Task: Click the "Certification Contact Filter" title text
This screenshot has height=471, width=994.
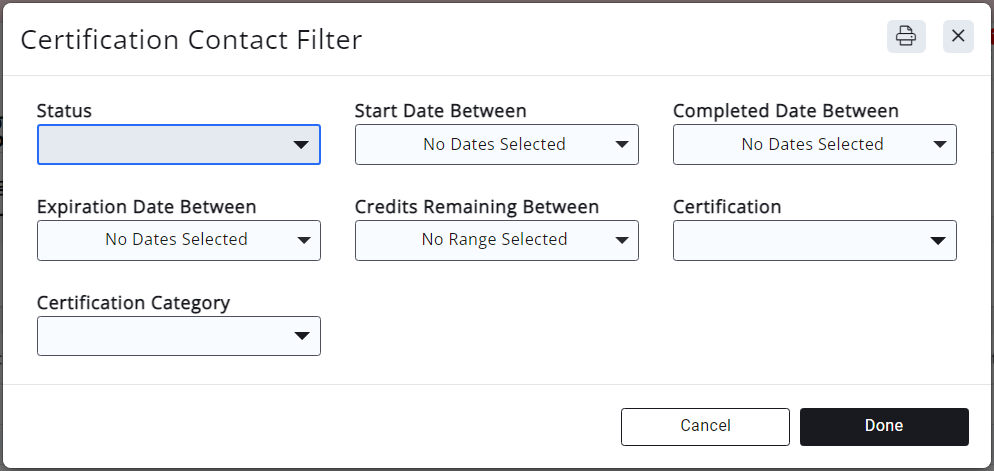Action: coord(191,40)
